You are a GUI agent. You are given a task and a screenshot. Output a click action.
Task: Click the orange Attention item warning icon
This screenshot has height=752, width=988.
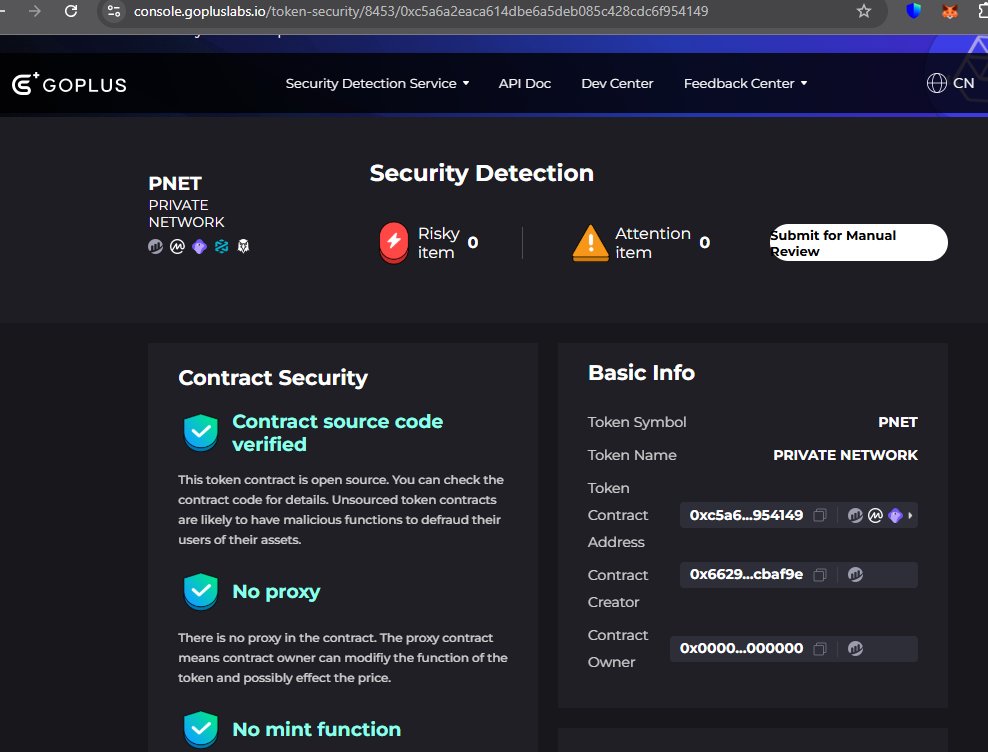590,243
